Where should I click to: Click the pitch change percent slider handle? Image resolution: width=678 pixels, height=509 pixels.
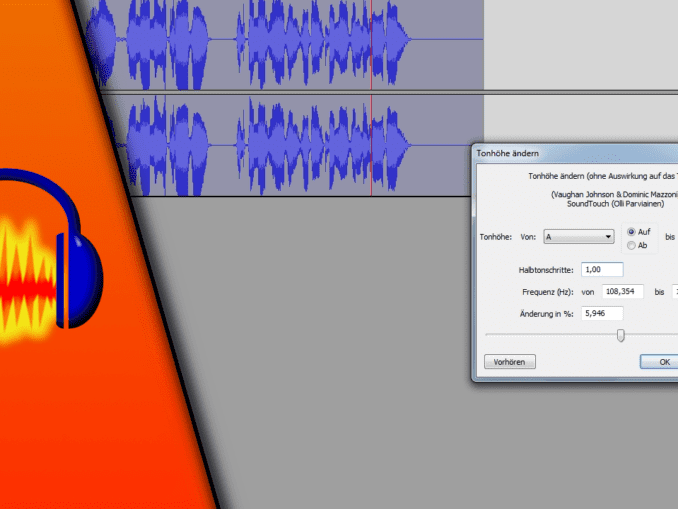click(x=621, y=335)
